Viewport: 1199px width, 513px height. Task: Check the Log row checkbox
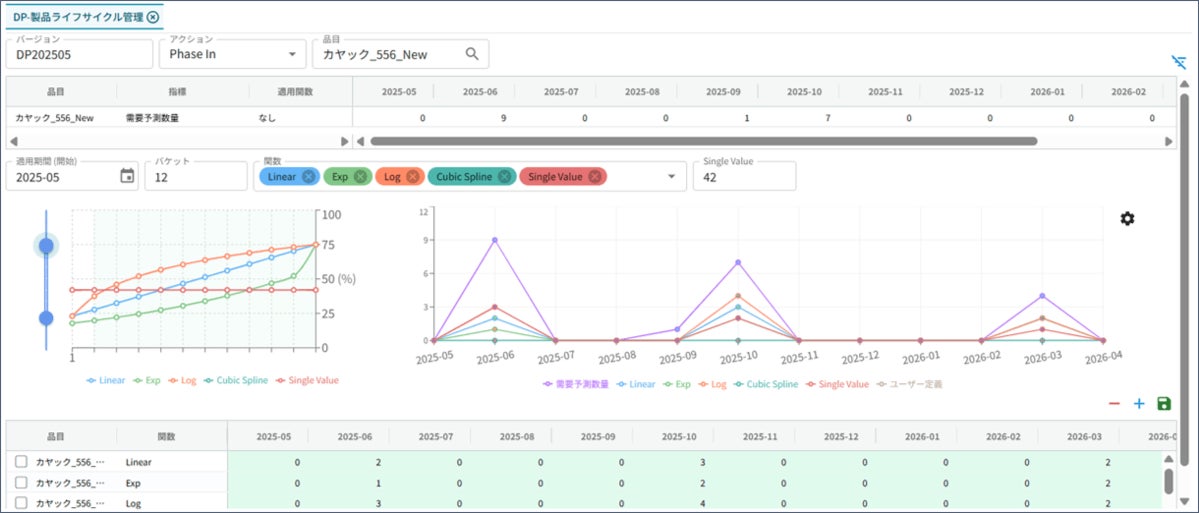[21, 504]
